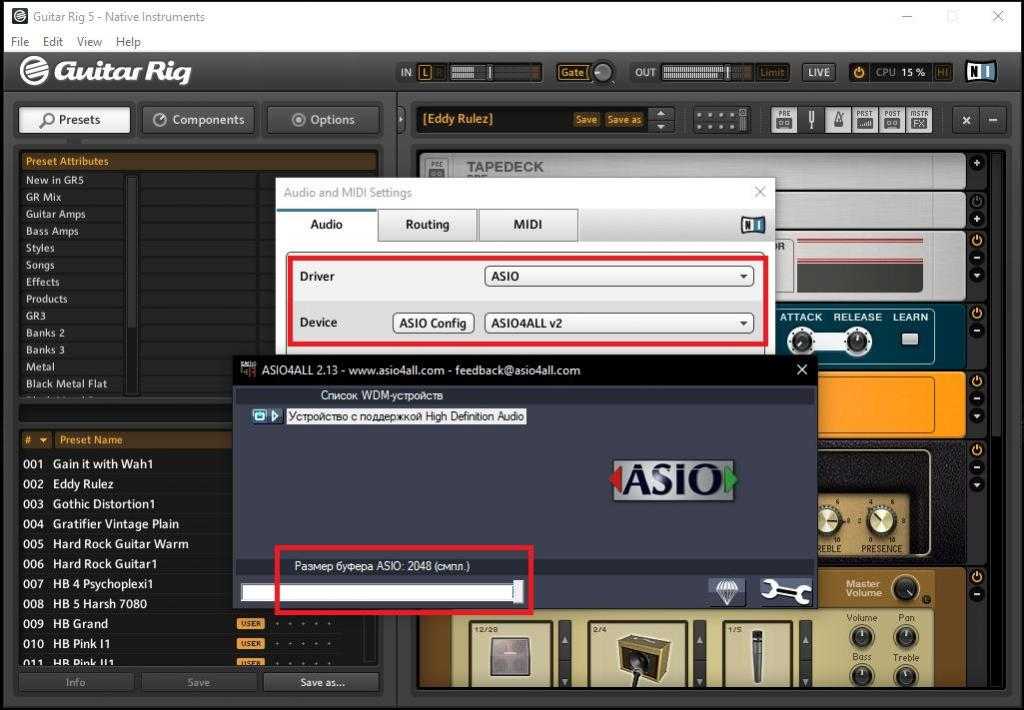Click the ASIO Config button
Screen dimensions: 1024x710
click(x=432, y=323)
